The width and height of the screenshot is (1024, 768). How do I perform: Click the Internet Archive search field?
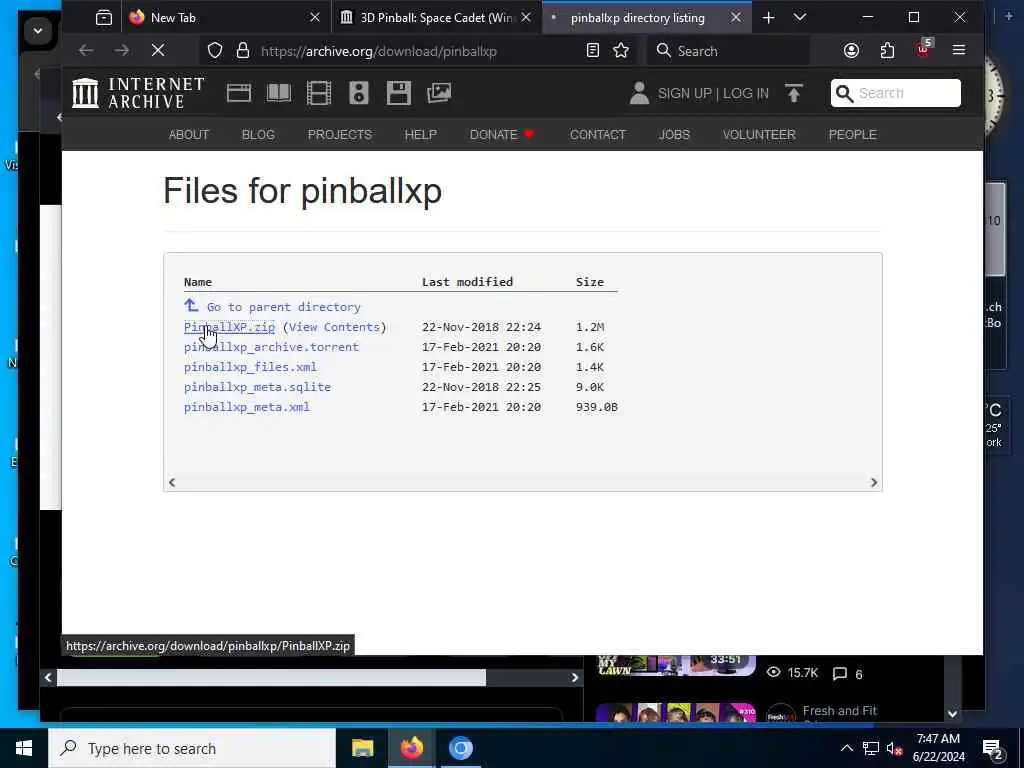point(895,93)
